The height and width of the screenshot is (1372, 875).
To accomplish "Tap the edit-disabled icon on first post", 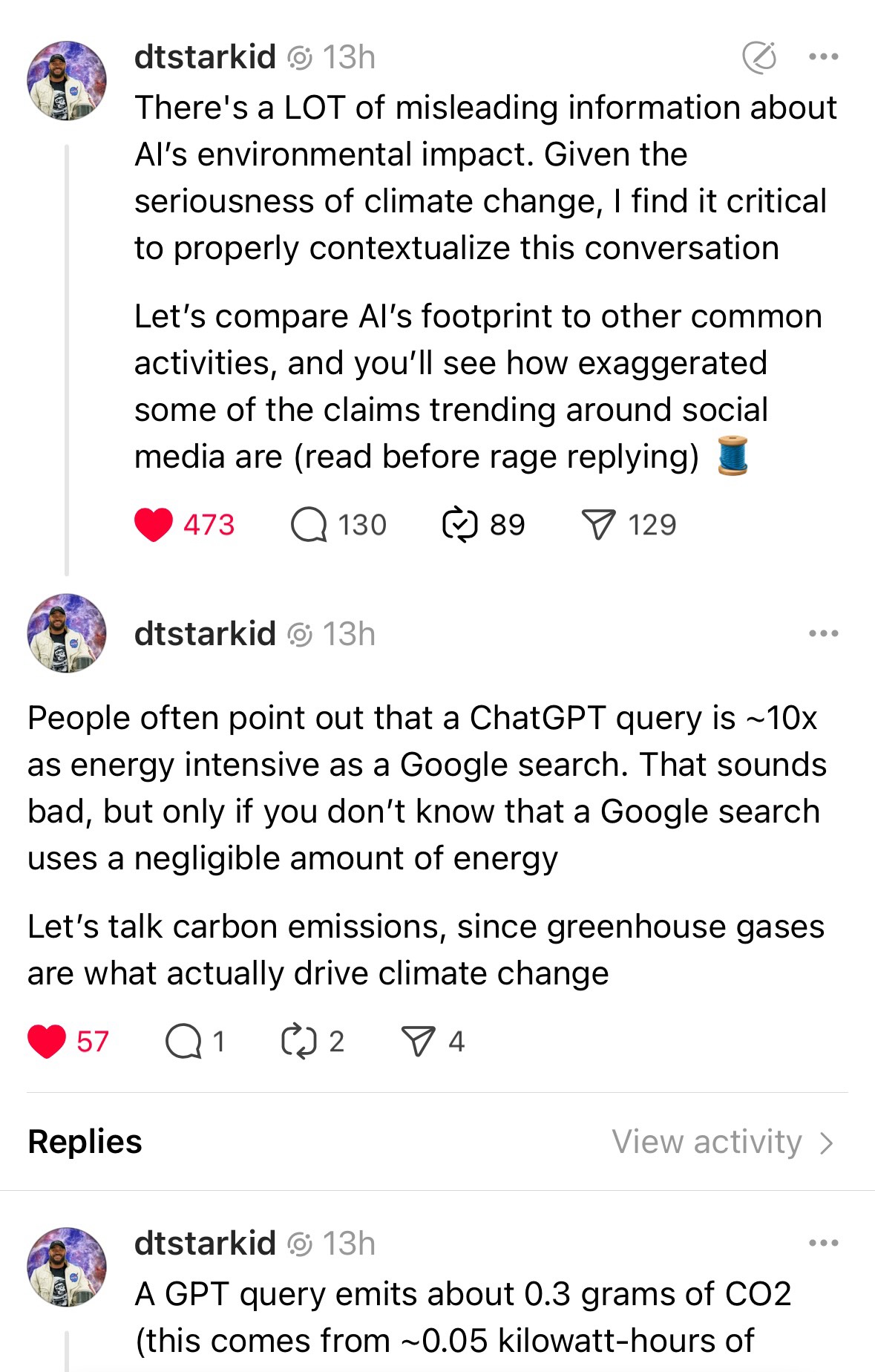I will coord(759,57).
